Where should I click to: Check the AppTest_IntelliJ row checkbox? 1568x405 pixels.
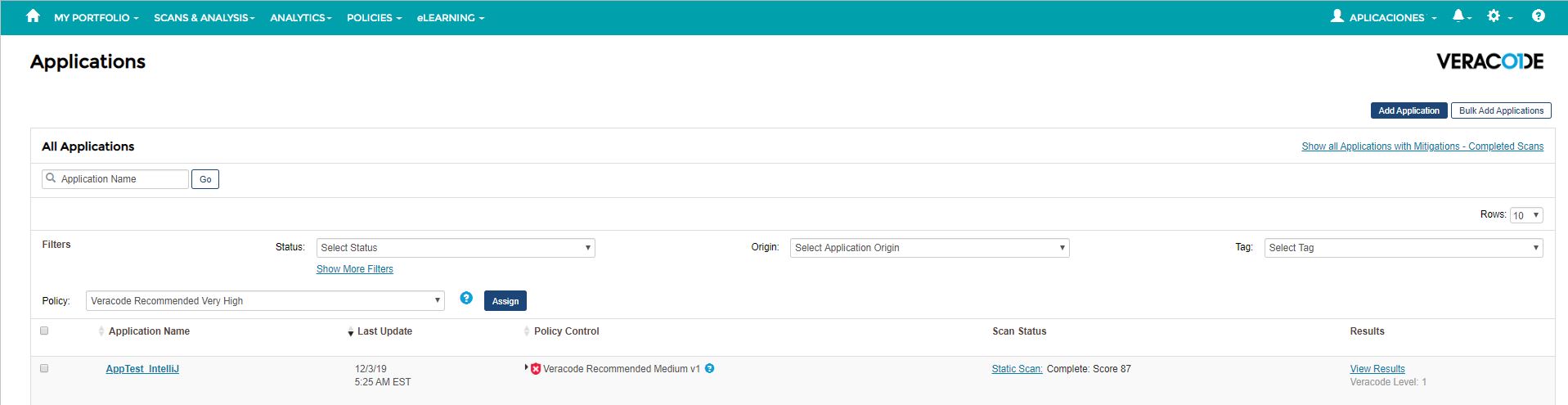[44, 368]
